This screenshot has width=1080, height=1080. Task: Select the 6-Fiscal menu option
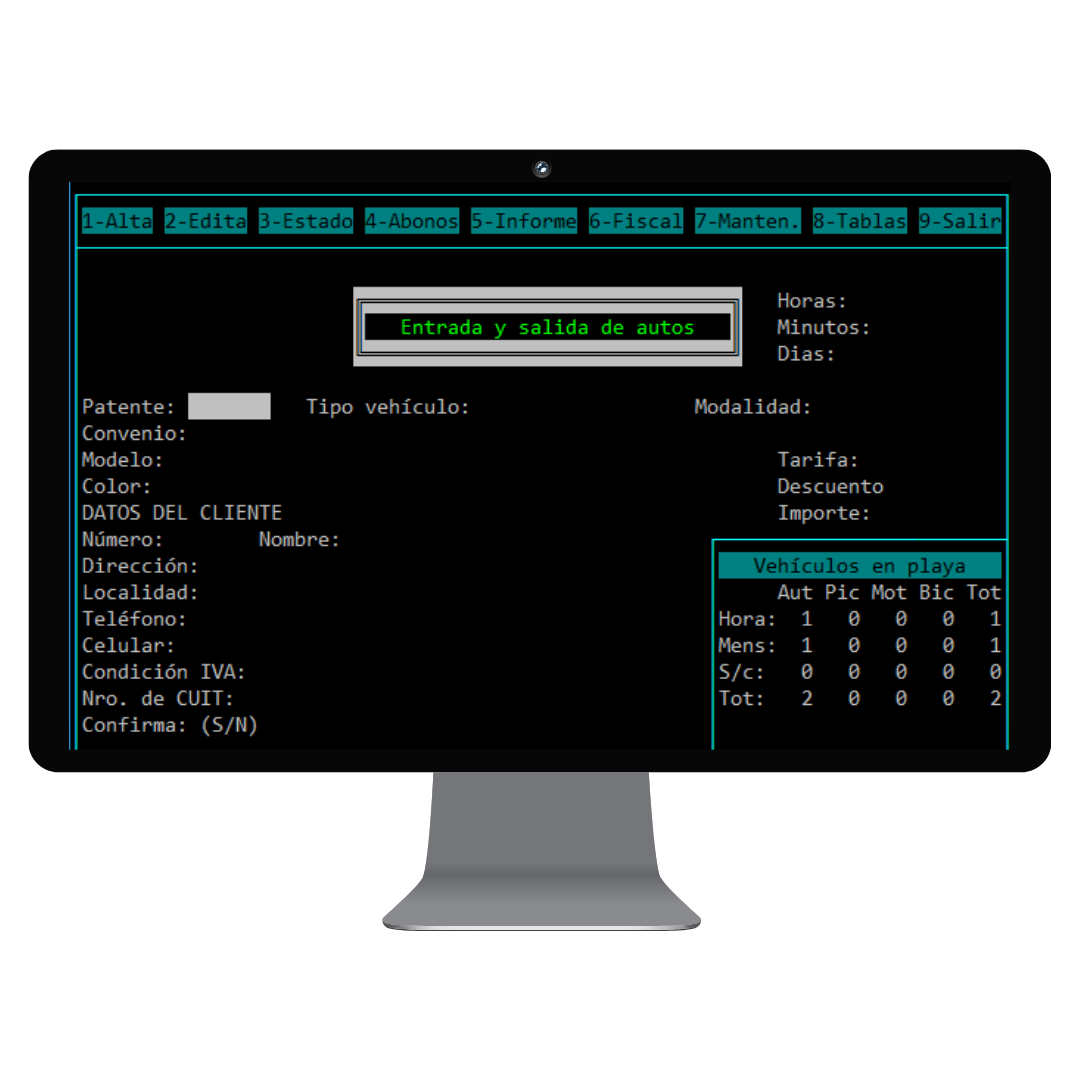point(635,221)
